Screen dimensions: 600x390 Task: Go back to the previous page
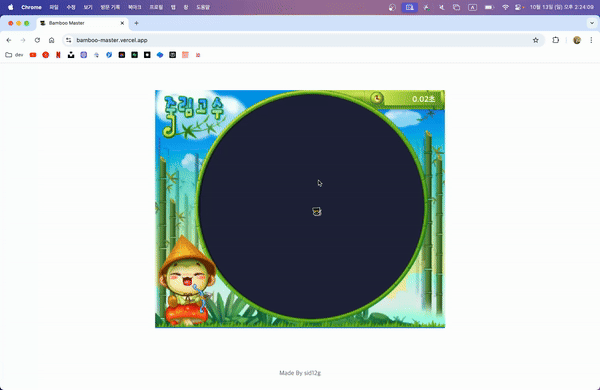coord(9,40)
